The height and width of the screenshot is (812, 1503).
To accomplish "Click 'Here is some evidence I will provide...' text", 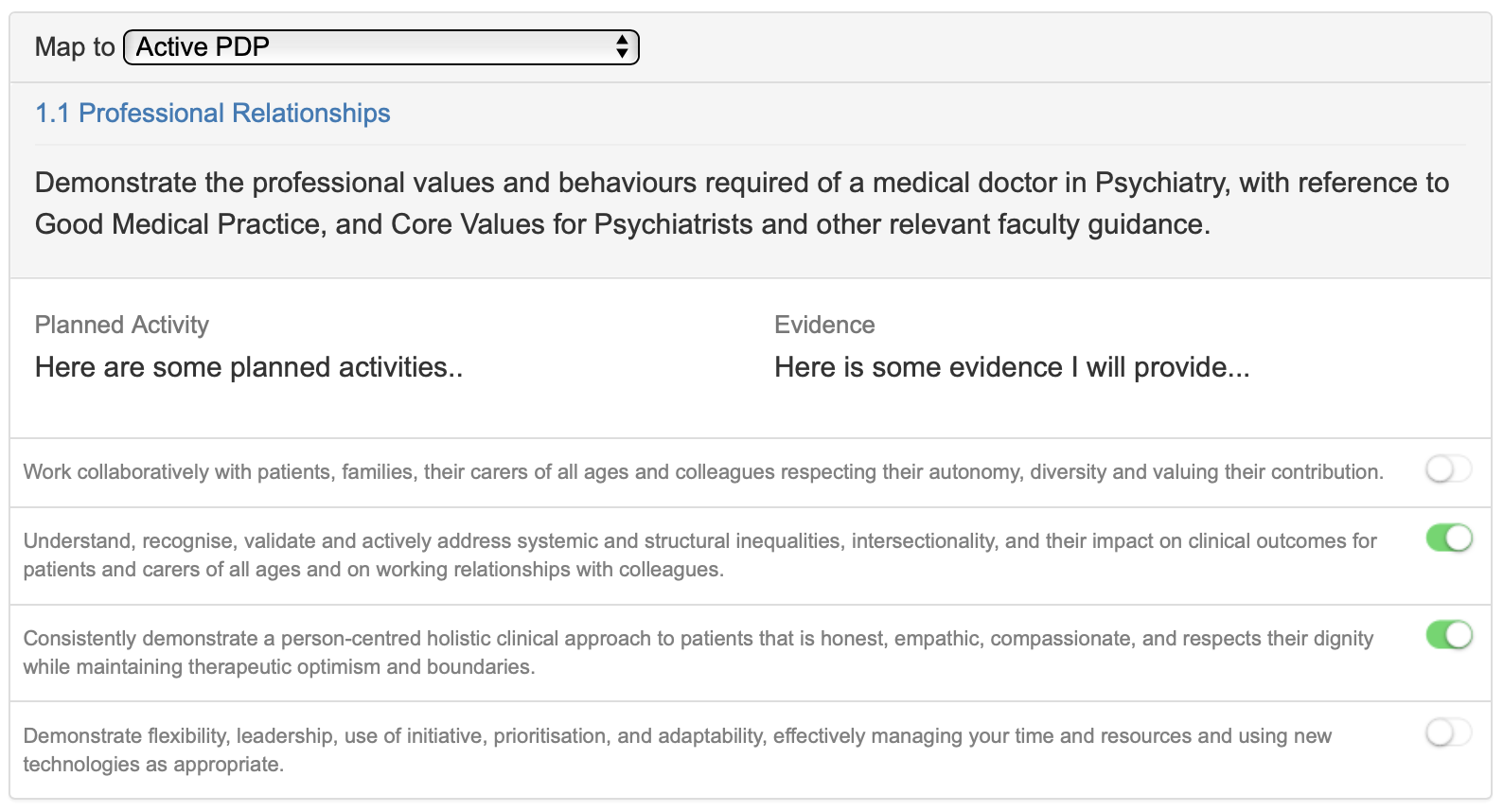I will click(1012, 367).
